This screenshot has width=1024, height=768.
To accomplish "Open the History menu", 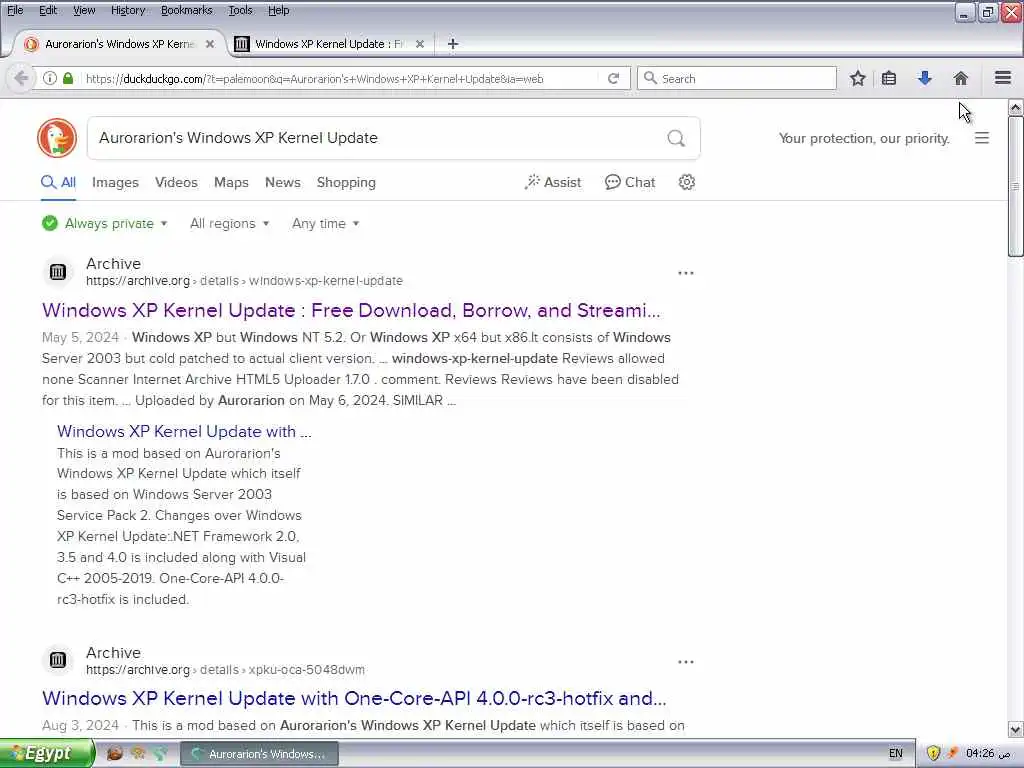I will coord(128,10).
